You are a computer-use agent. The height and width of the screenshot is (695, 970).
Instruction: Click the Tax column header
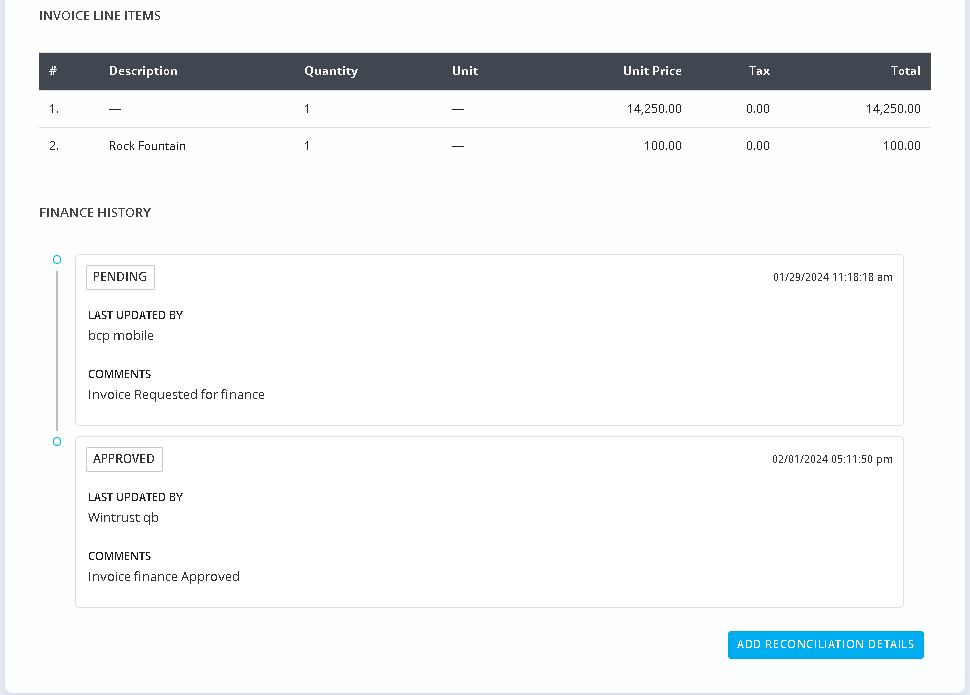[x=759, y=71]
